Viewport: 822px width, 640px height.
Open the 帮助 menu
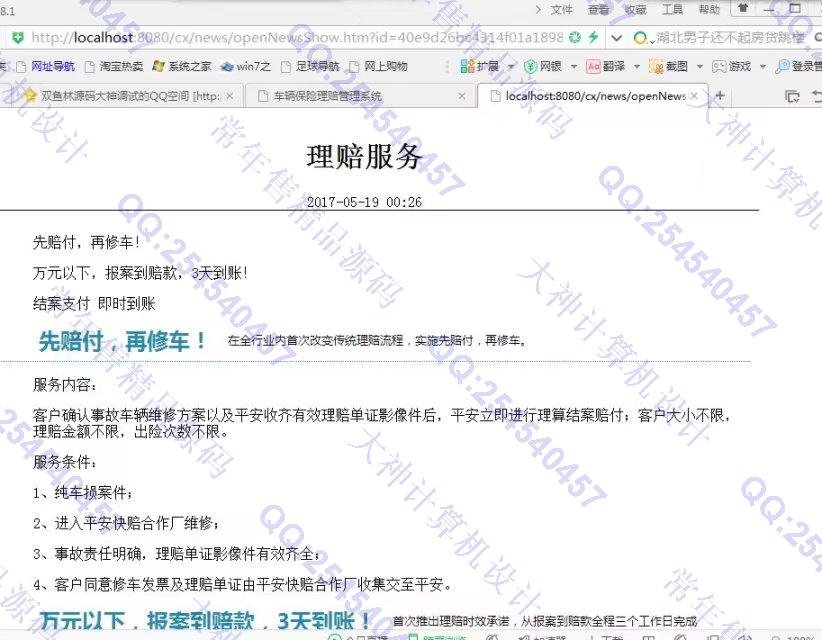709,9
